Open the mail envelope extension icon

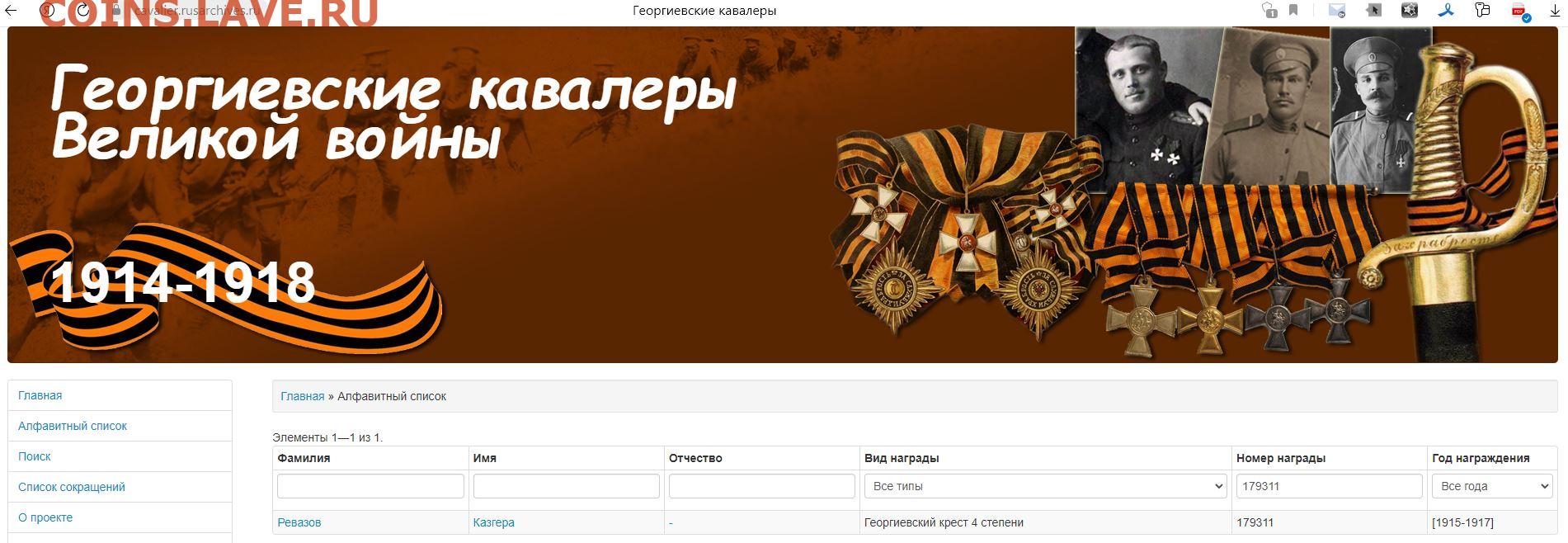[1337, 10]
